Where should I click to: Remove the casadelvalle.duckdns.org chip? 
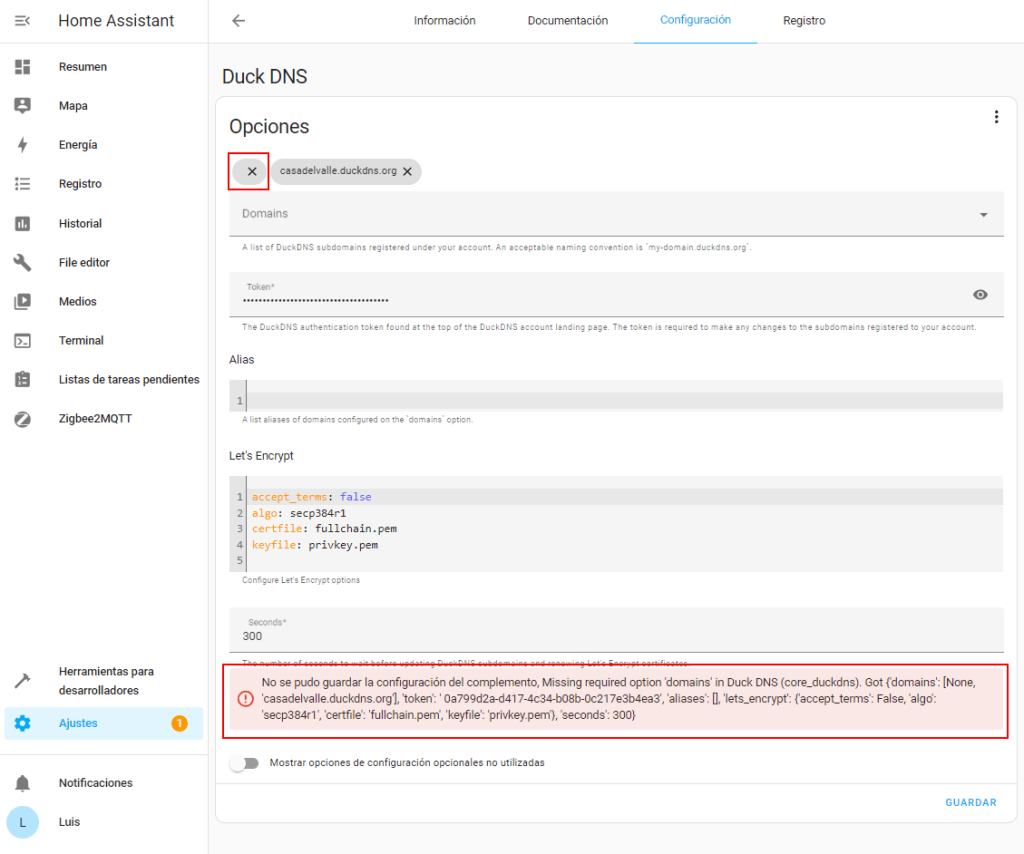tap(407, 172)
